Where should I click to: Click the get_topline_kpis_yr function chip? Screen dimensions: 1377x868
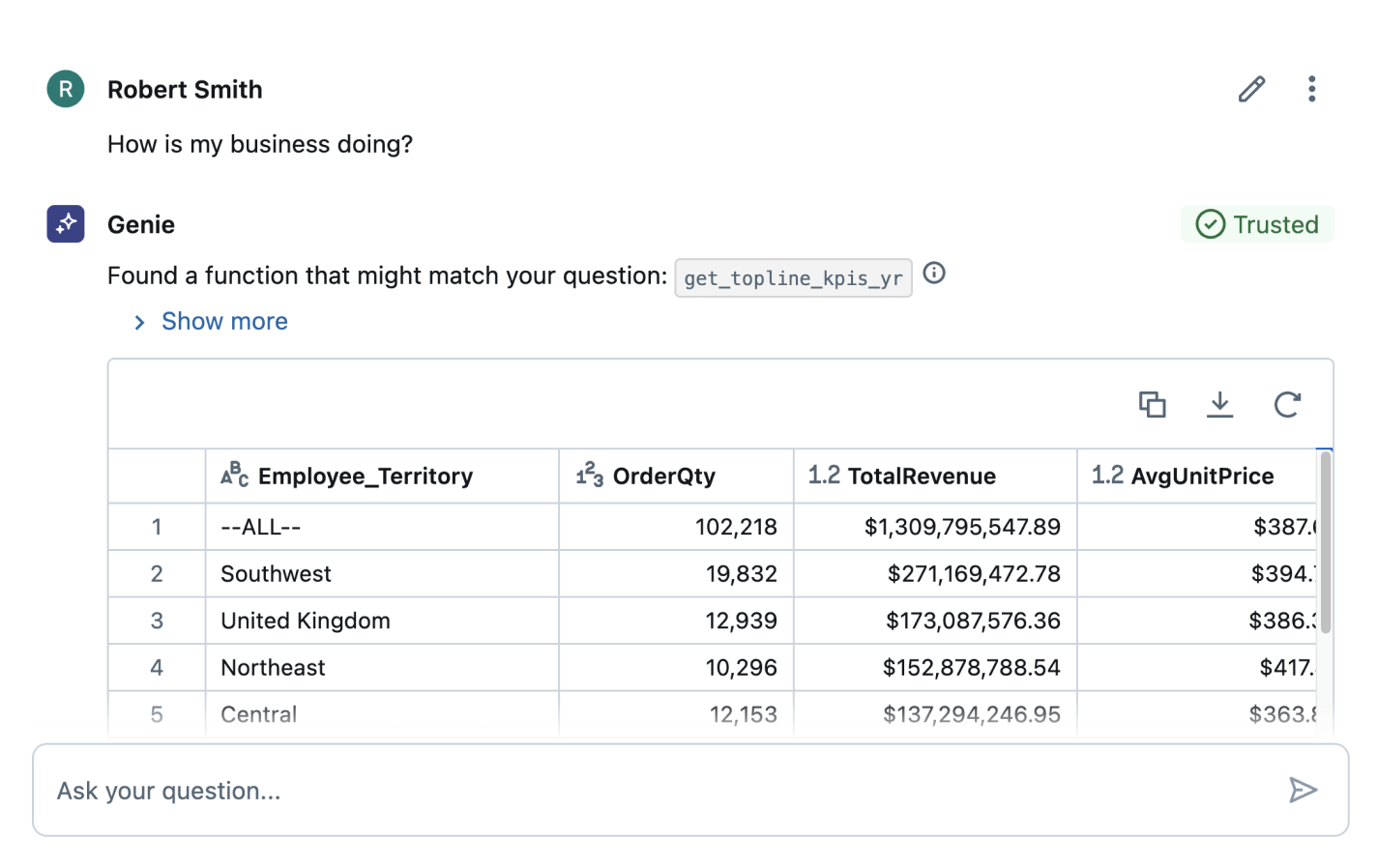click(x=793, y=278)
